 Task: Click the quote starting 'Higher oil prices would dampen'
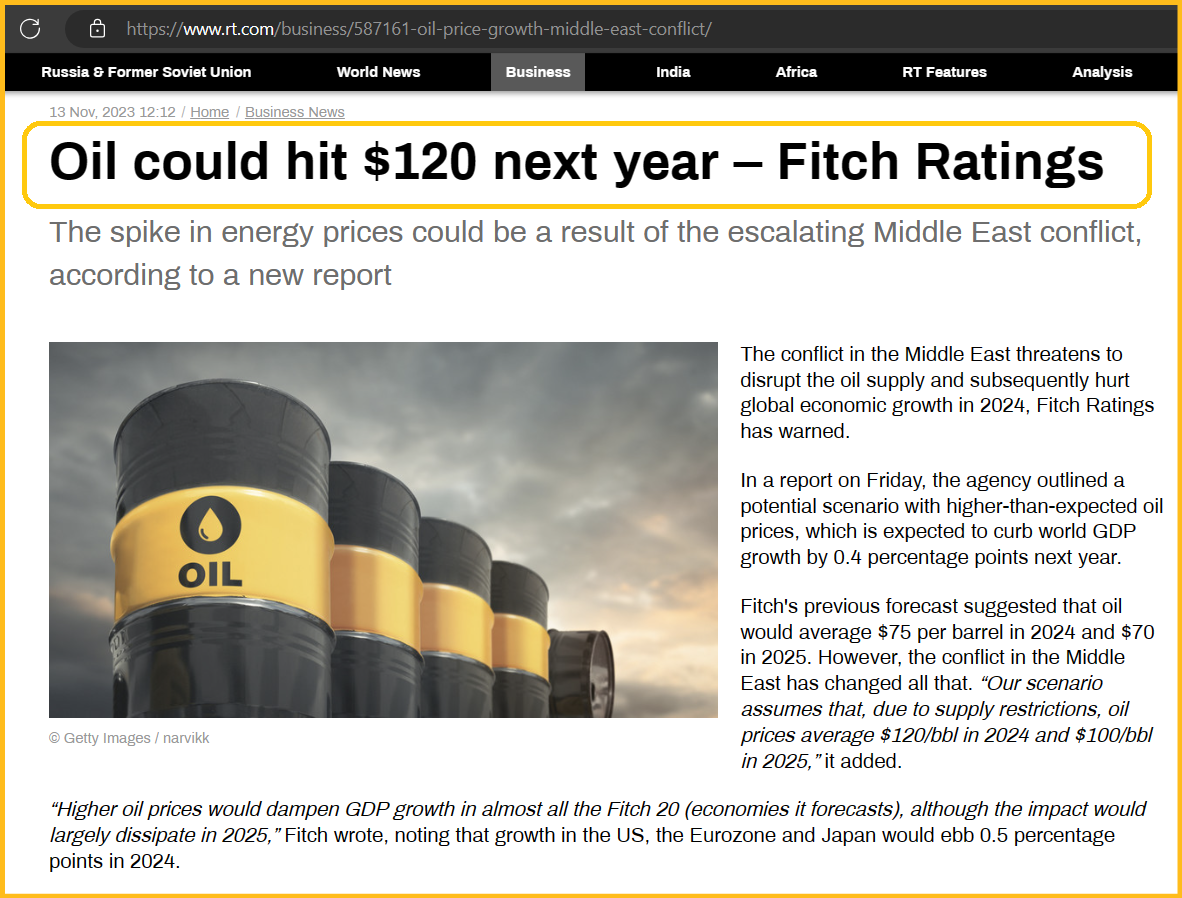(x=597, y=835)
